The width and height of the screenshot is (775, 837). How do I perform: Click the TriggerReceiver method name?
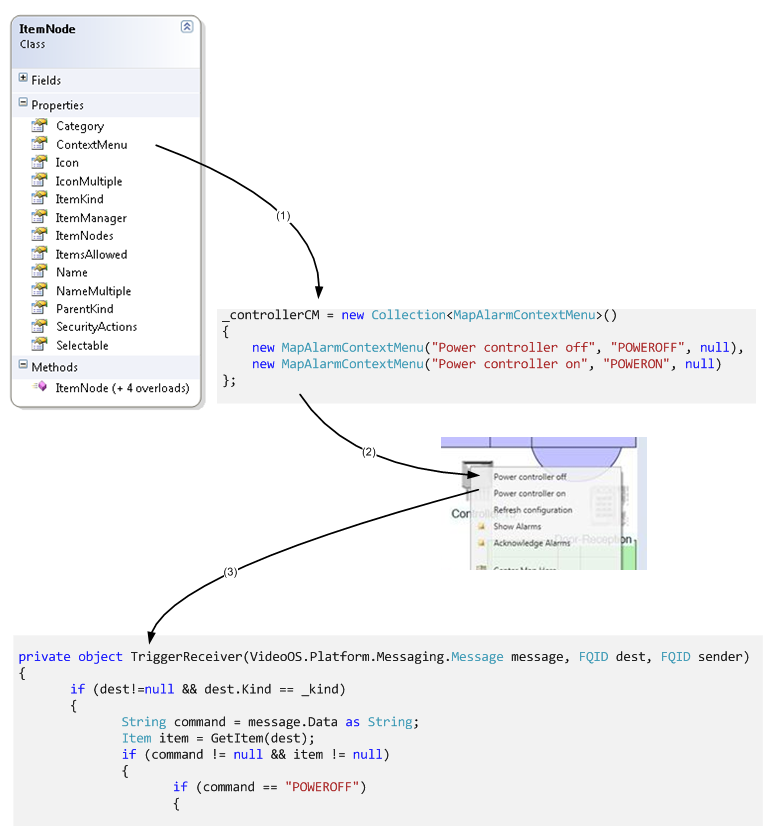point(186,657)
